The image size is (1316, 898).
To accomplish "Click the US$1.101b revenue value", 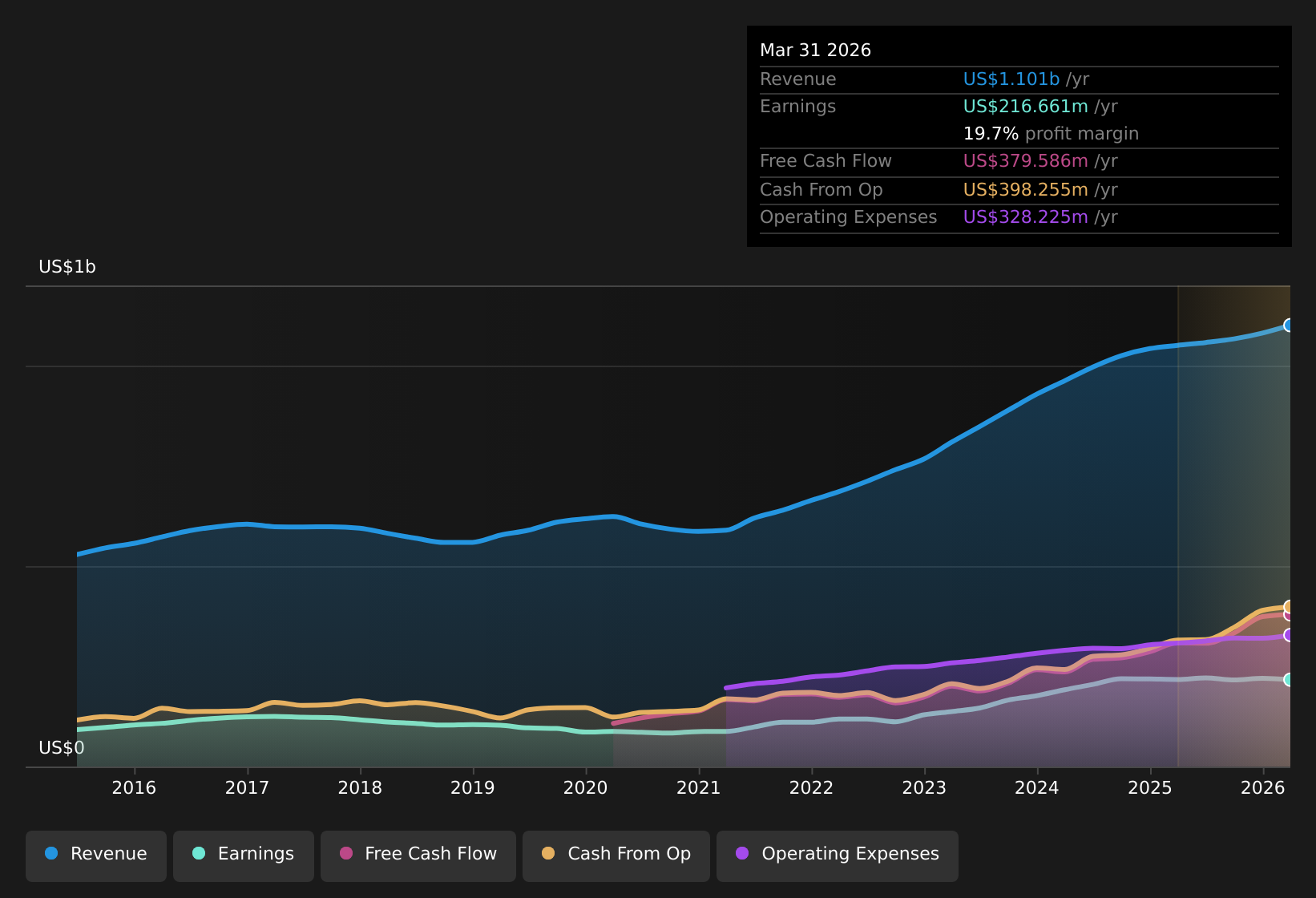I will click(x=1011, y=79).
